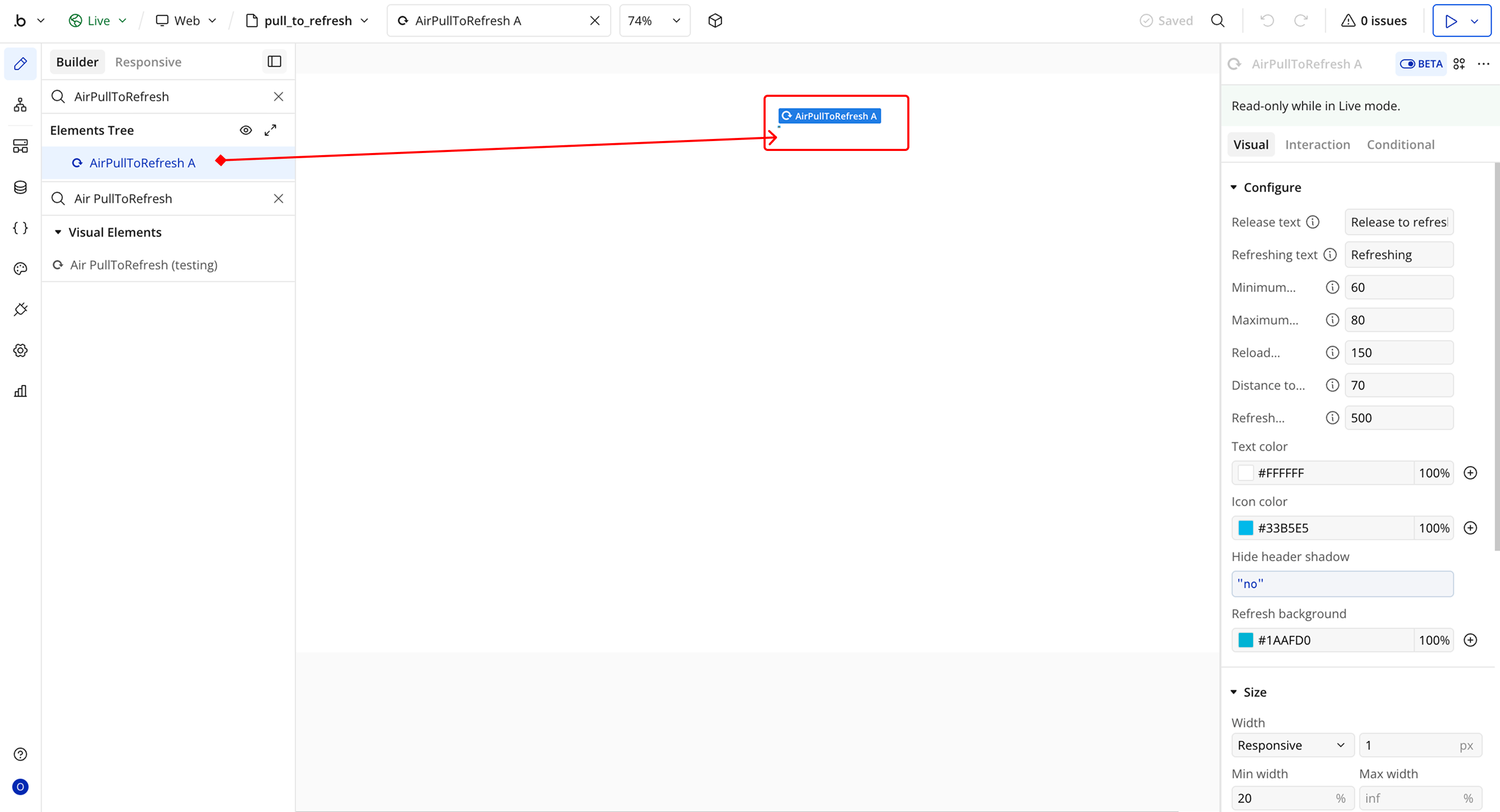Click the Icon color #33B5E5 swatch
The width and height of the screenshot is (1500, 812).
pyautogui.click(x=1245, y=528)
